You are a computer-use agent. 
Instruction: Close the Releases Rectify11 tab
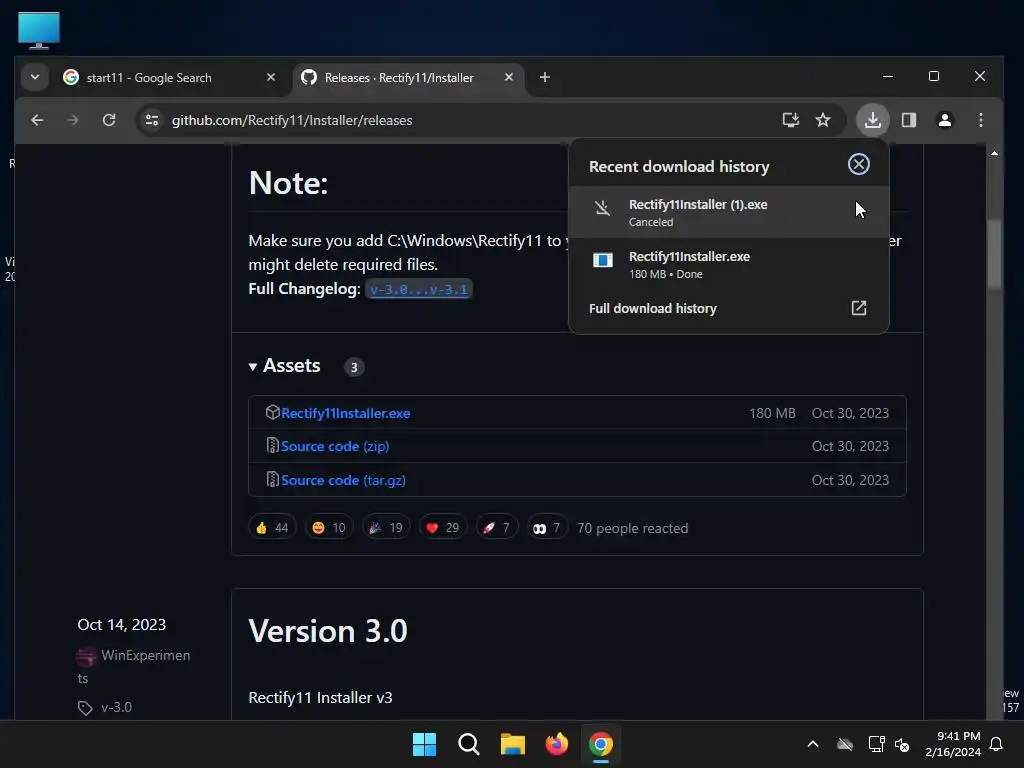[509, 77]
